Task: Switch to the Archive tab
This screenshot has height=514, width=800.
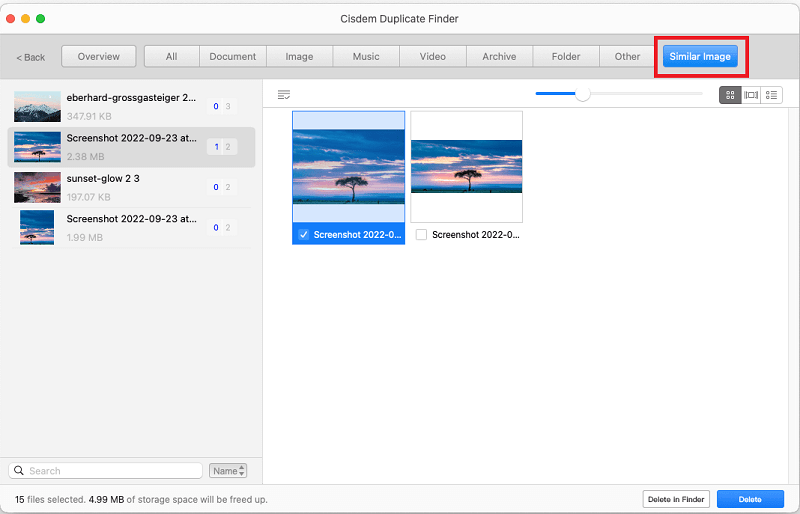Action: [x=499, y=57]
